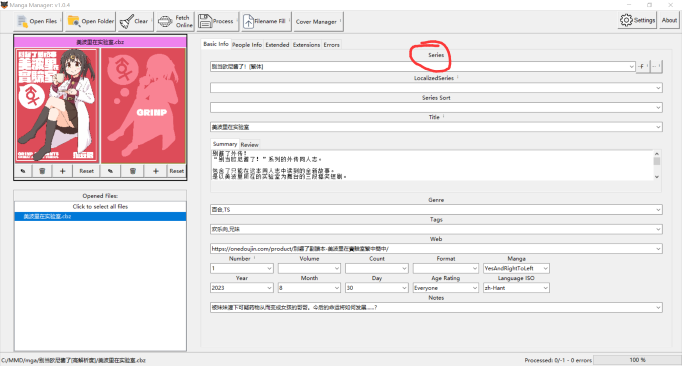Open Cover Manager
This screenshot has height=366, width=682.
pyautogui.click(x=318, y=21)
